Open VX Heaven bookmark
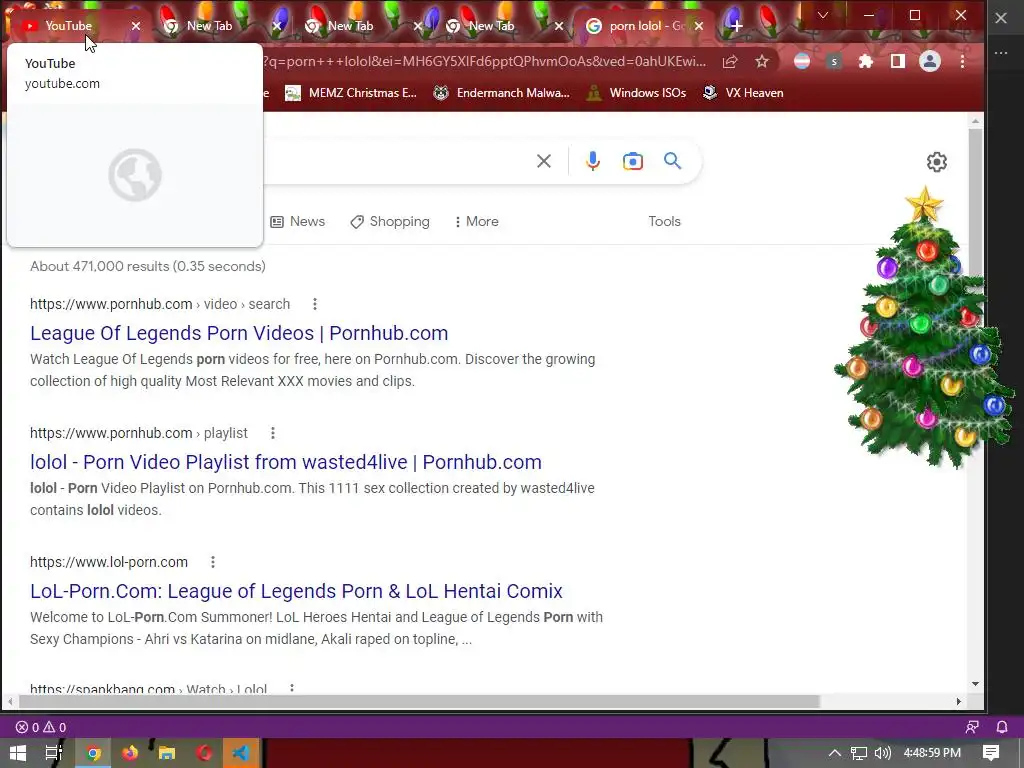Image resolution: width=1024 pixels, height=768 pixels. pos(743,93)
